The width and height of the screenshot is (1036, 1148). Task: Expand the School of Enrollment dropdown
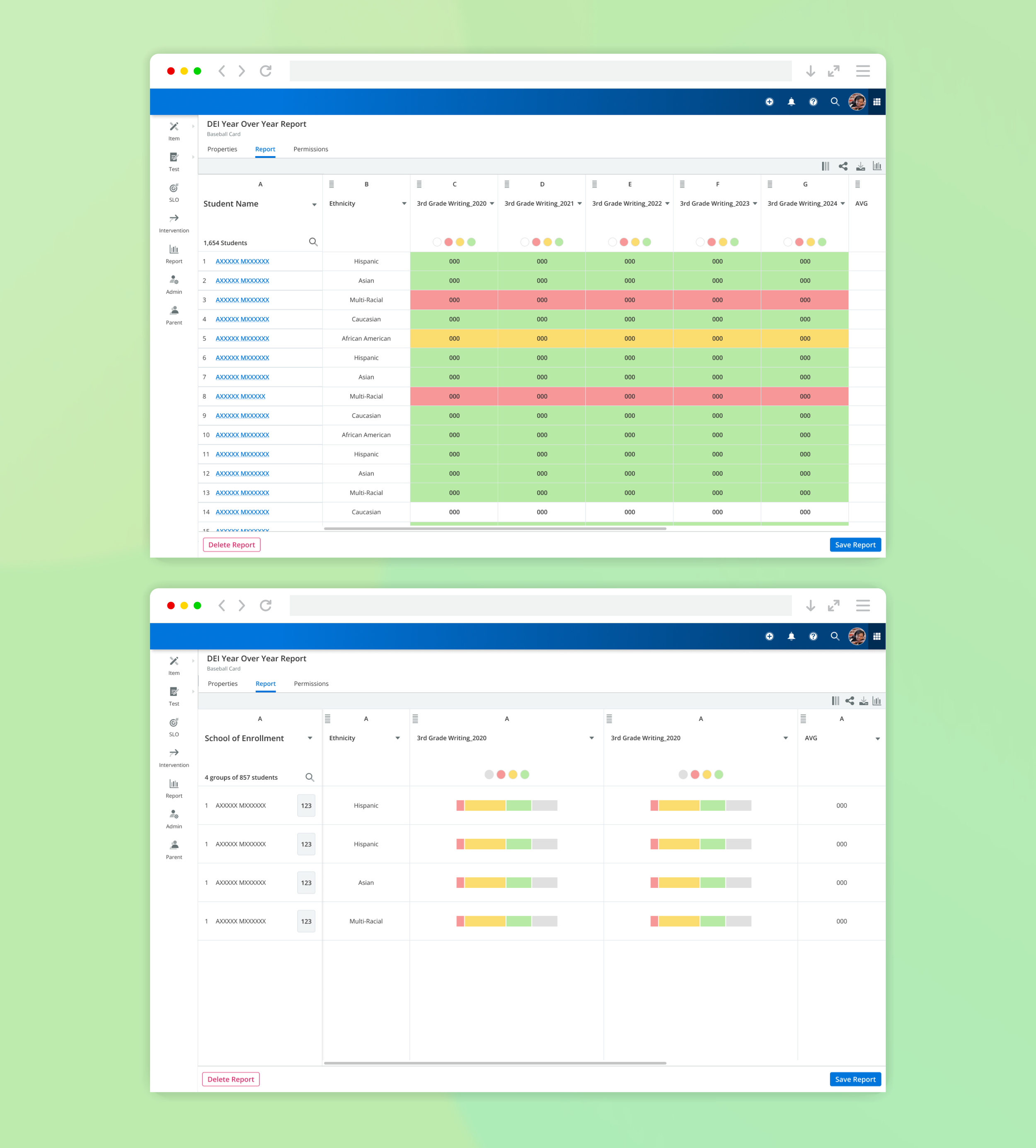310,738
